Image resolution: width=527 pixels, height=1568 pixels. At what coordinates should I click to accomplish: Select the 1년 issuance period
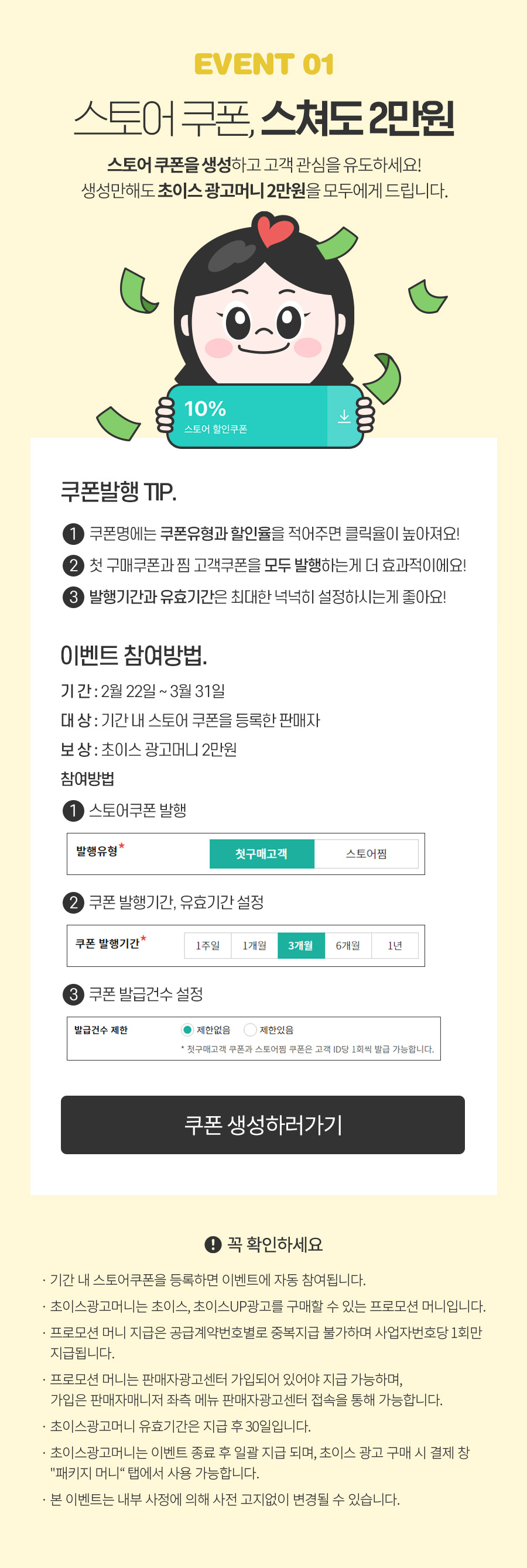(395, 945)
